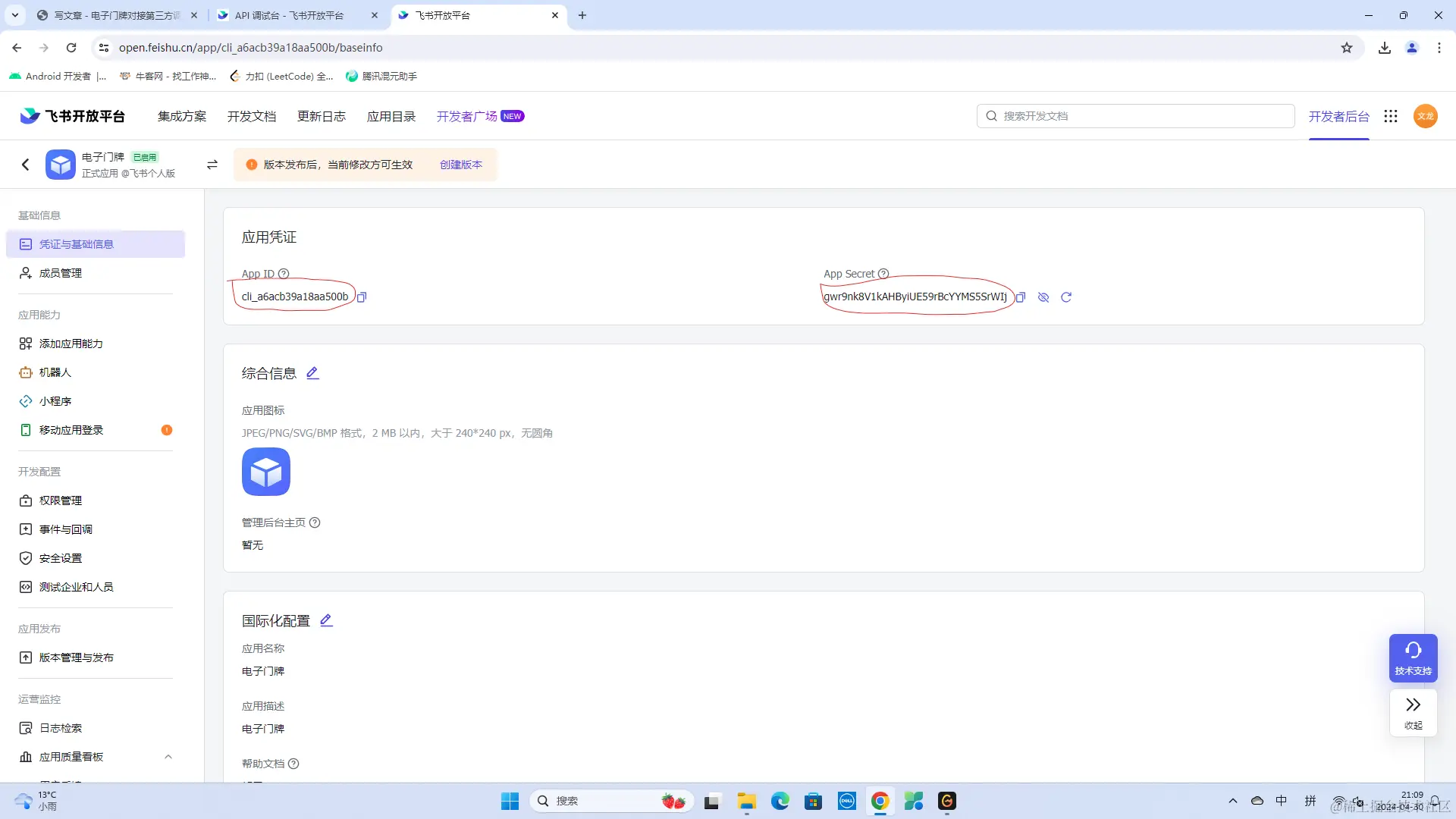The image size is (1456, 819).
Task: Click the 创建版本 link
Action: coord(460,165)
